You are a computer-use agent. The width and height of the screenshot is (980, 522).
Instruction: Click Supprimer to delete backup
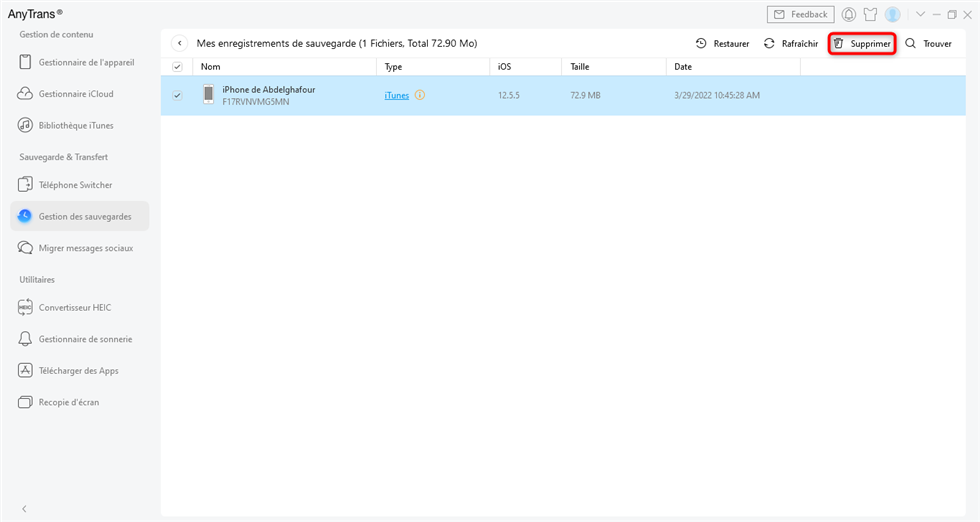(862, 44)
